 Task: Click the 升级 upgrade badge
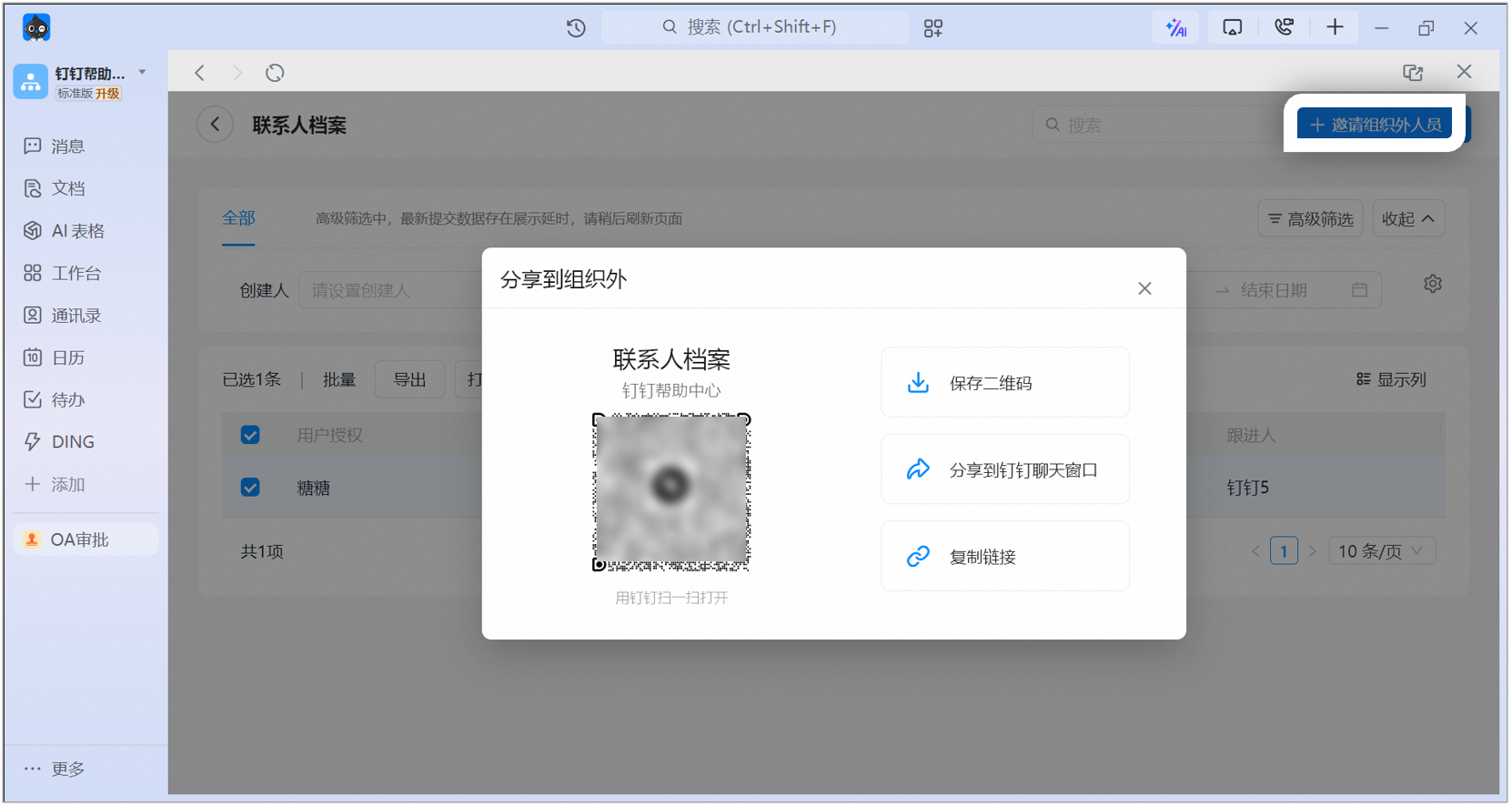pyautogui.click(x=107, y=94)
